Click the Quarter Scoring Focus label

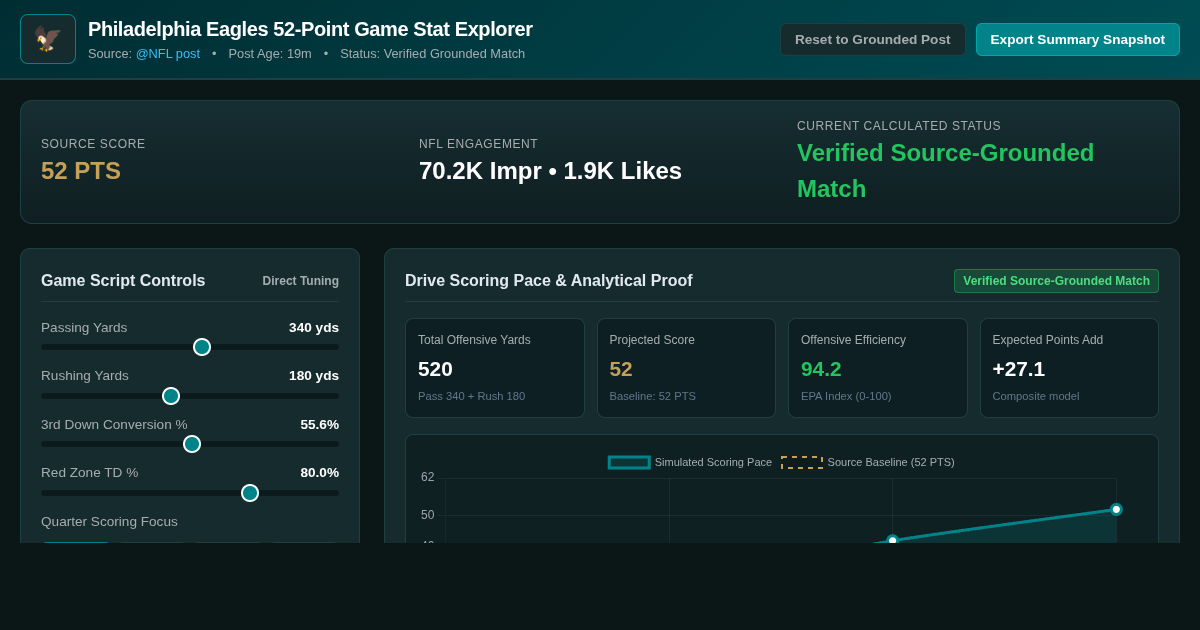(x=109, y=521)
